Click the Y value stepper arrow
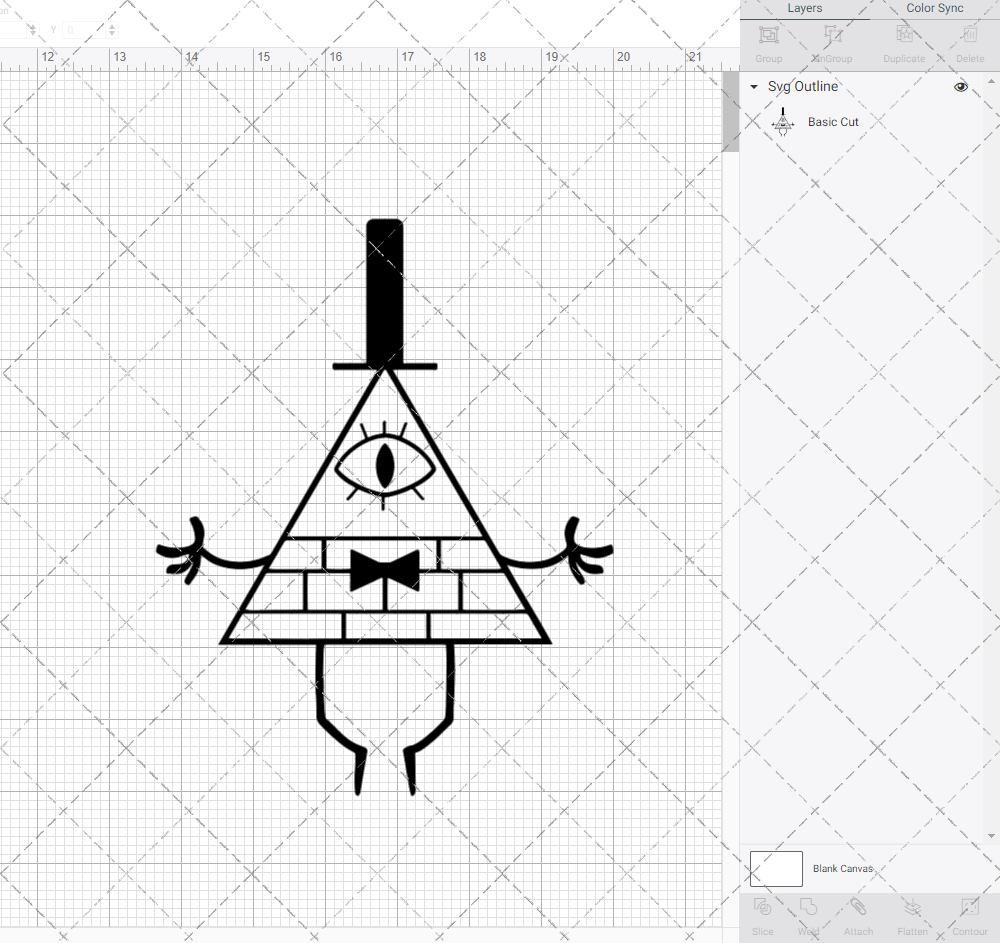Screen dimensions: 1000x943 click(x=111, y=29)
